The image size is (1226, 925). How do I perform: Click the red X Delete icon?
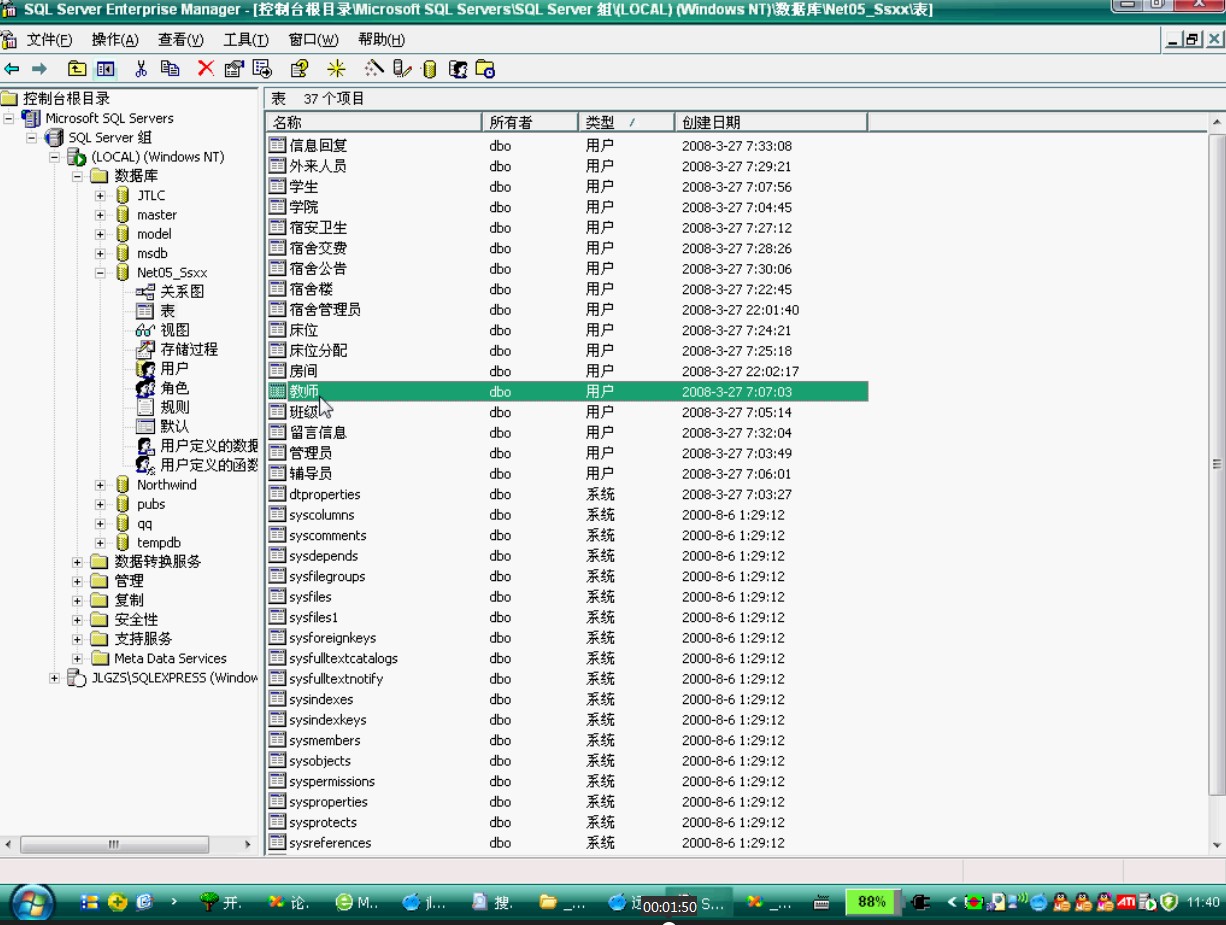206,69
